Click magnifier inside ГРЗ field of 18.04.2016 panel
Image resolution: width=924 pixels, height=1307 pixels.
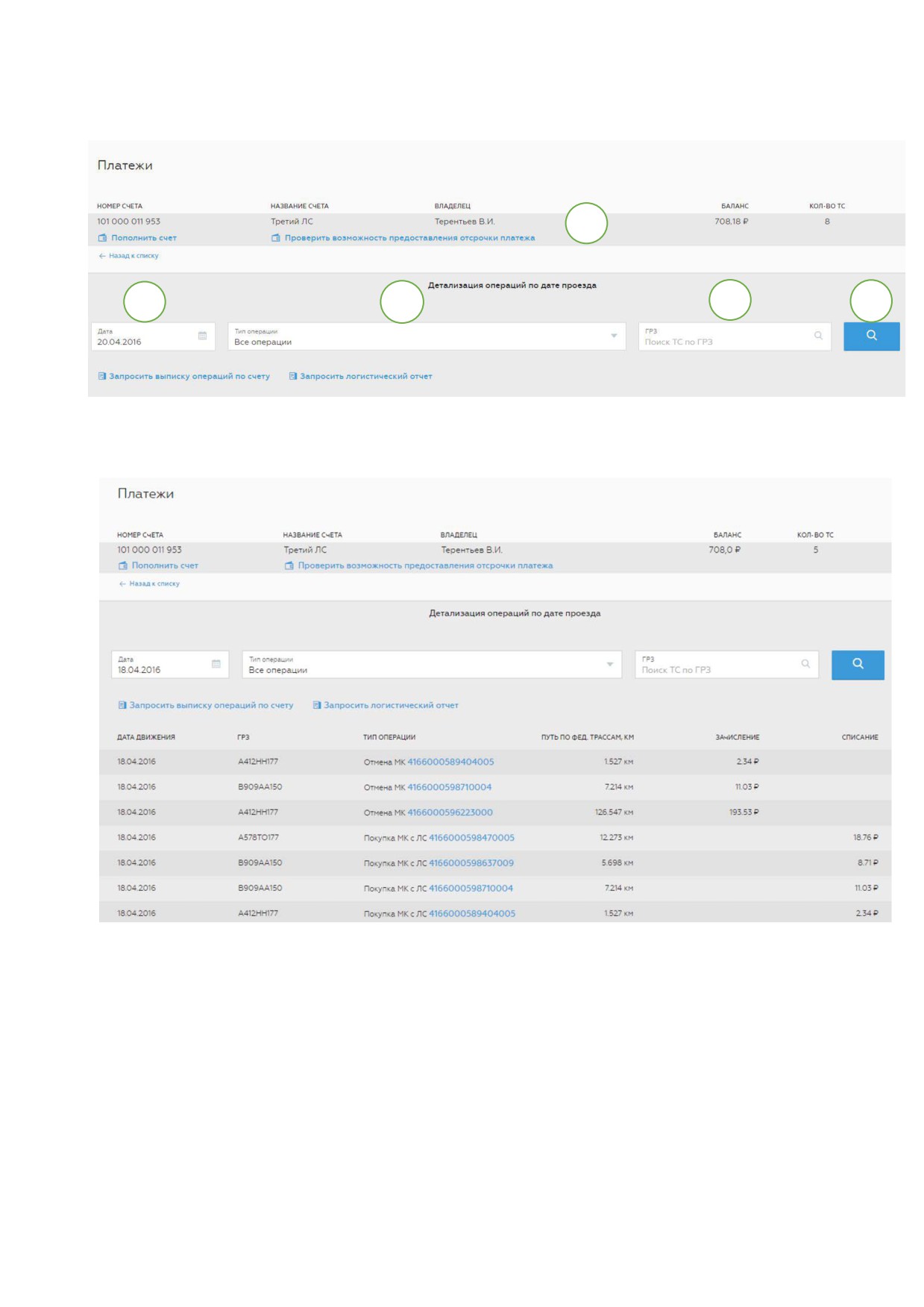click(805, 664)
